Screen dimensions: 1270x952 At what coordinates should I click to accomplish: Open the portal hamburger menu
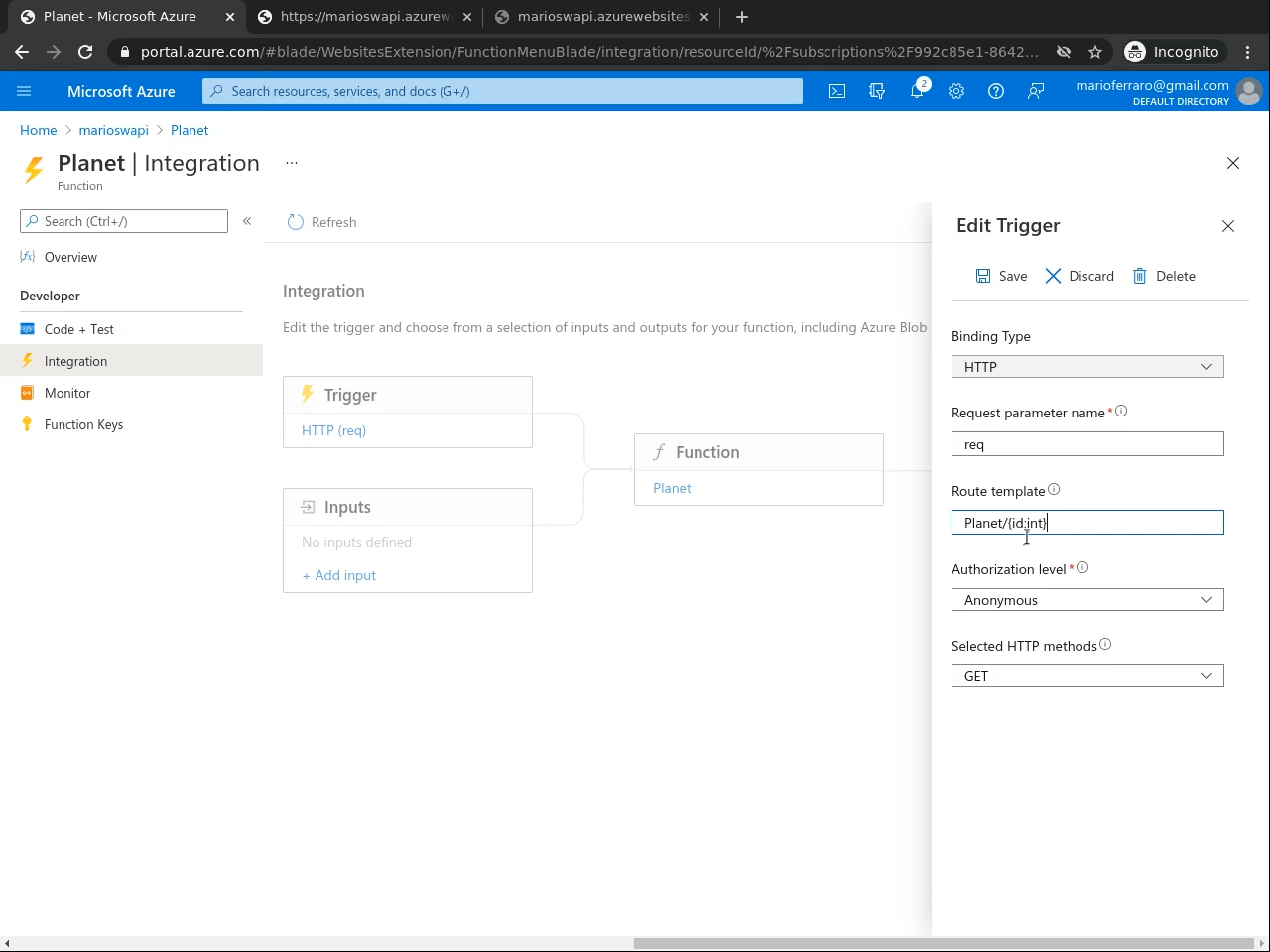coord(24,91)
